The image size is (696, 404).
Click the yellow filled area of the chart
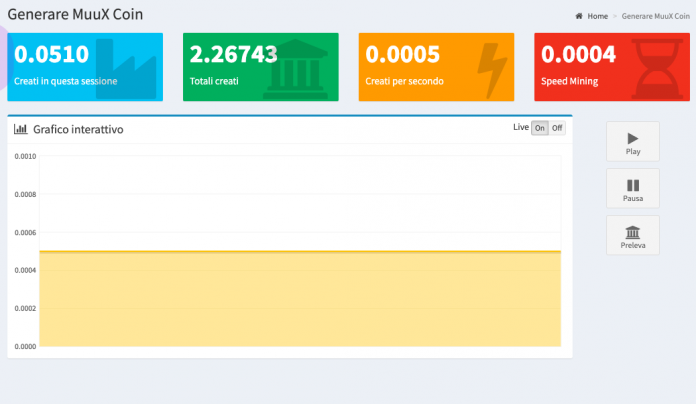[x=300, y=300]
